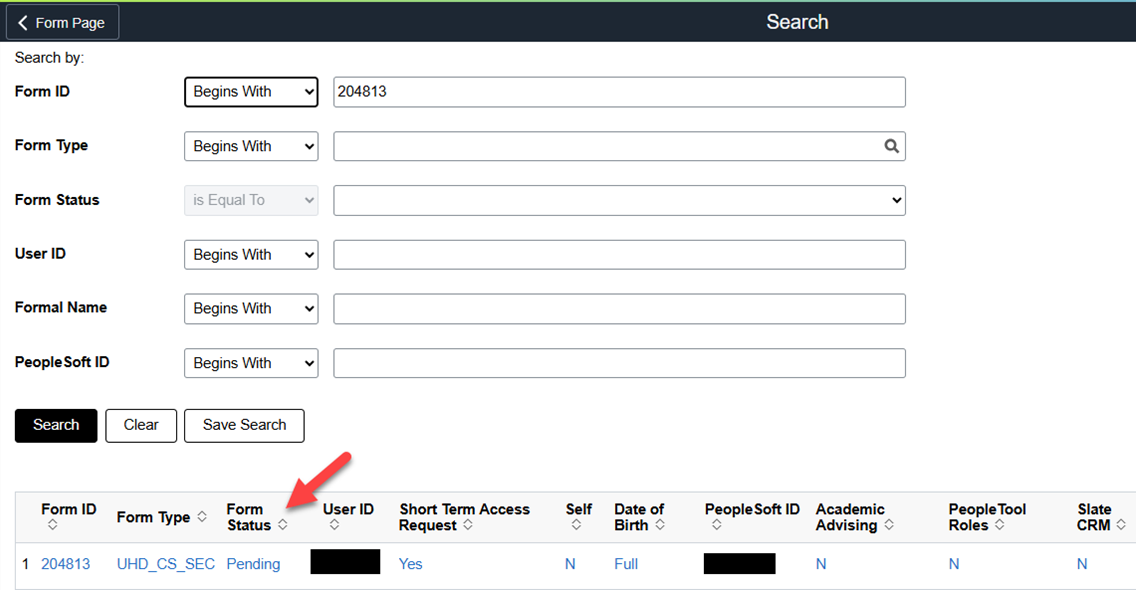Click the User ID input field
This screenshot has height=590, width=1136.
619,254
